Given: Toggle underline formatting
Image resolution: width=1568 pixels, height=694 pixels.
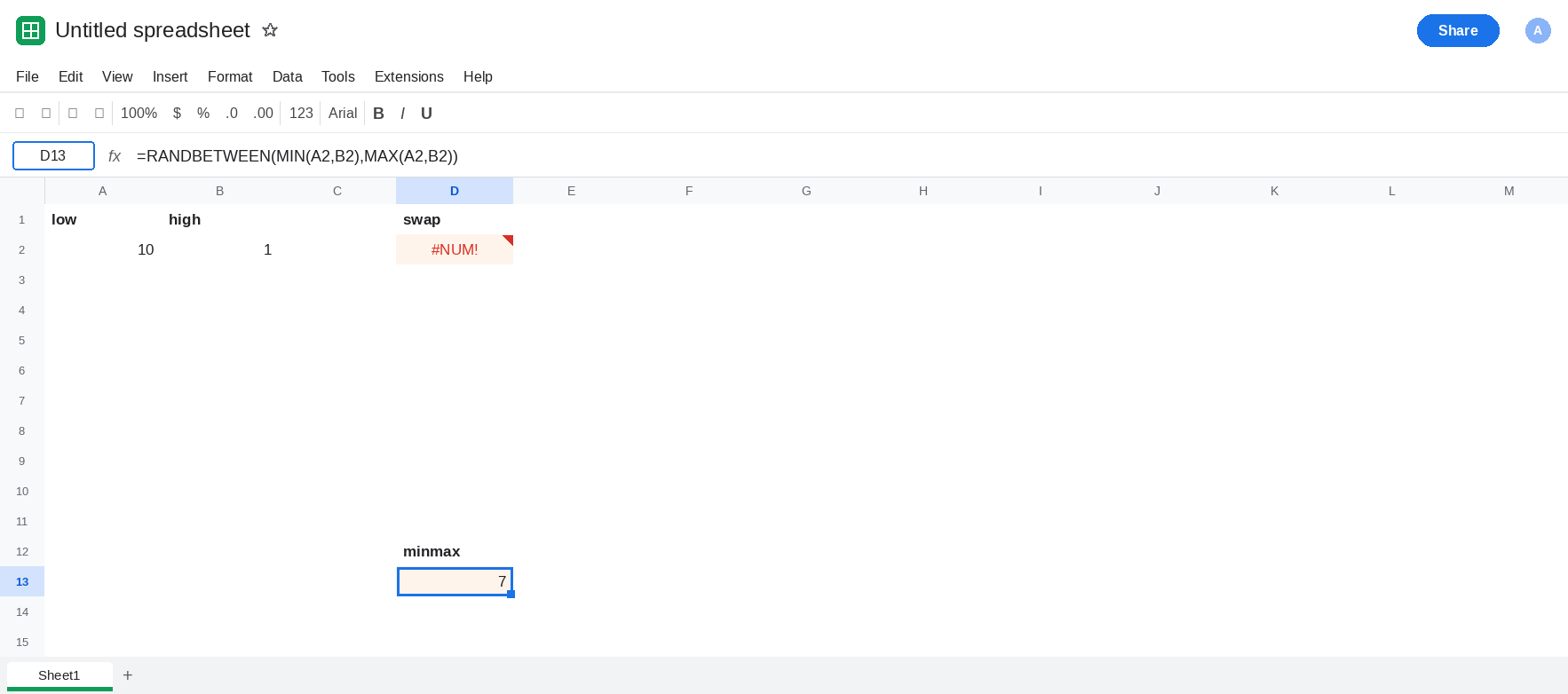Looking at the screenshot, I should pyautogui.click(x=426, y=114).
